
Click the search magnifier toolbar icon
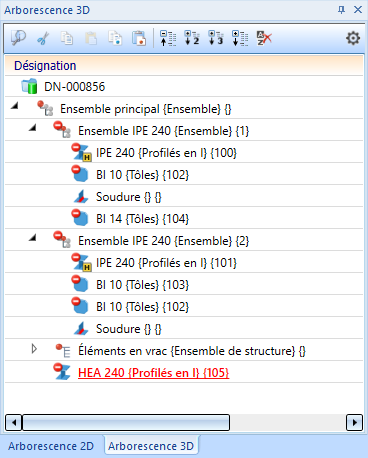19,38
